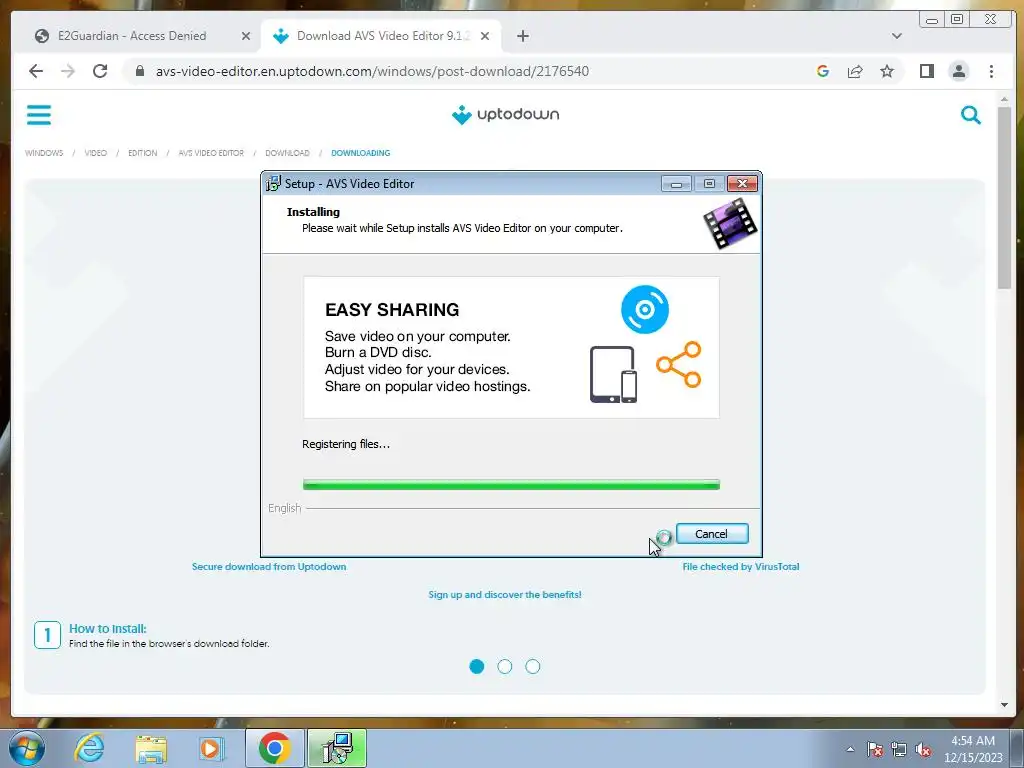Bookmark this page with the star
The height and width of the screenshot is (768, 1024).
(x=887, y=71)
